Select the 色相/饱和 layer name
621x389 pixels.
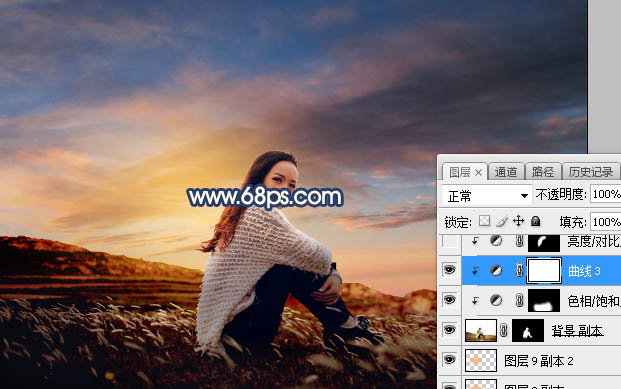pyautogui.click(x=594, y=301)
